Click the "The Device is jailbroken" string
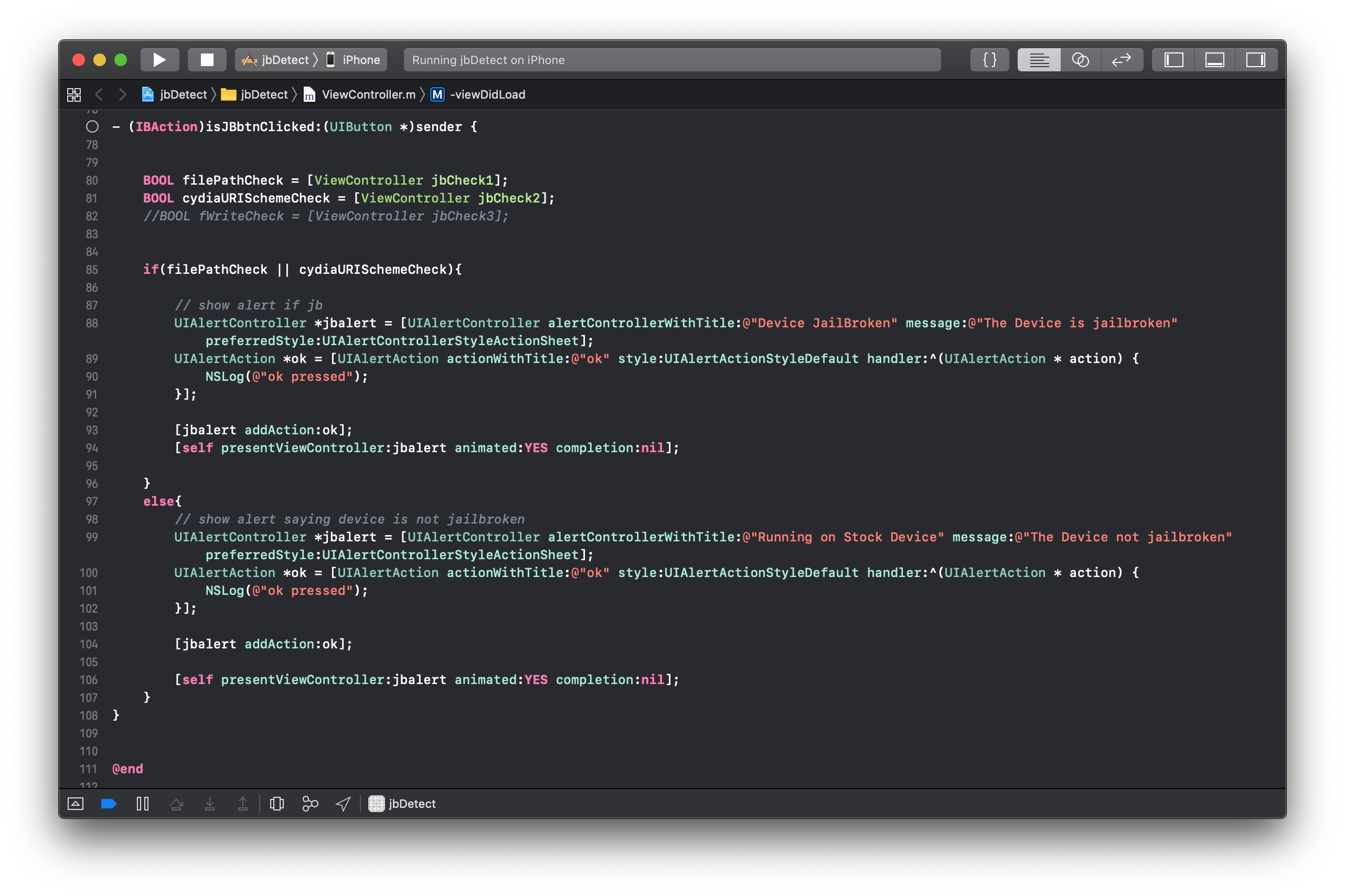 tap(1073, 324)
